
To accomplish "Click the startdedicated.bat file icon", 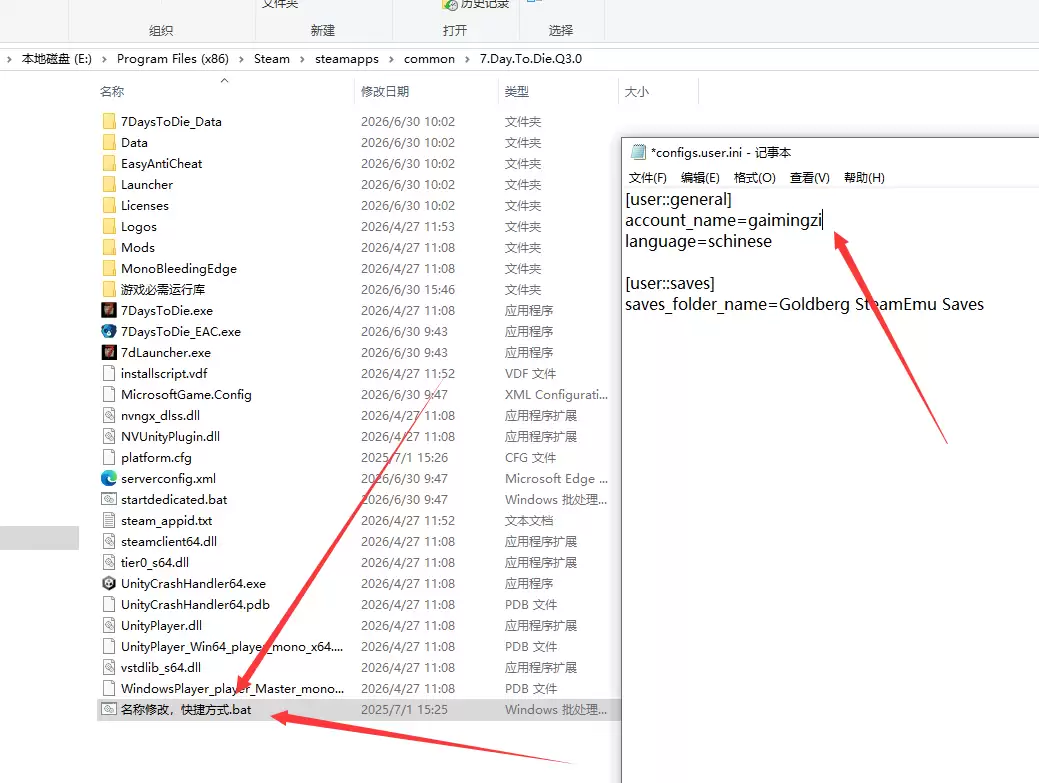I will [x=109, y=499].
